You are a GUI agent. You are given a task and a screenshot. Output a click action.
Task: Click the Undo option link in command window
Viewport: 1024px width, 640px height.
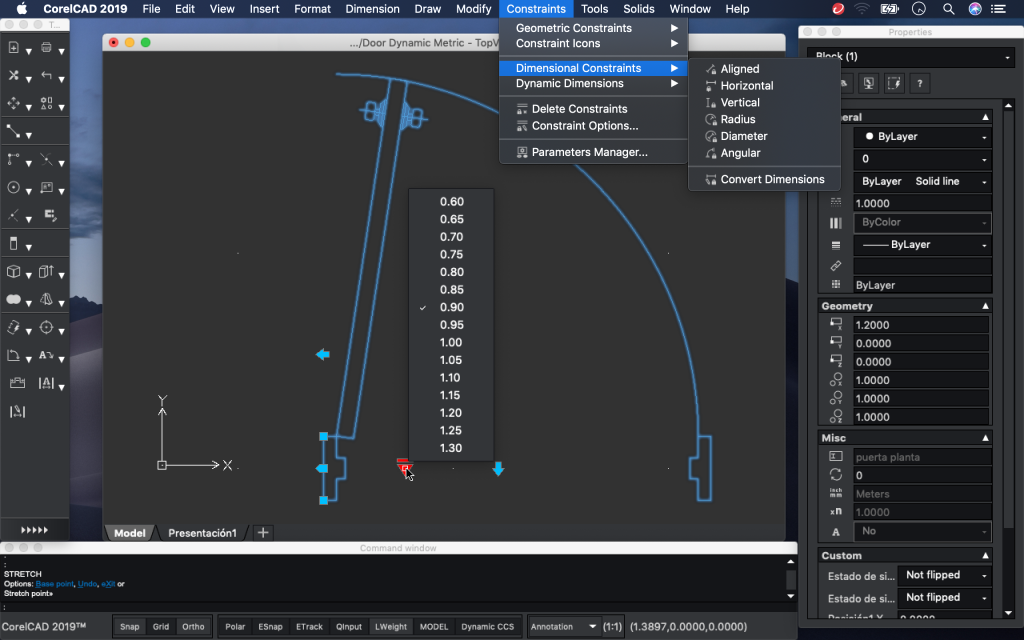[x=88, y=584]
